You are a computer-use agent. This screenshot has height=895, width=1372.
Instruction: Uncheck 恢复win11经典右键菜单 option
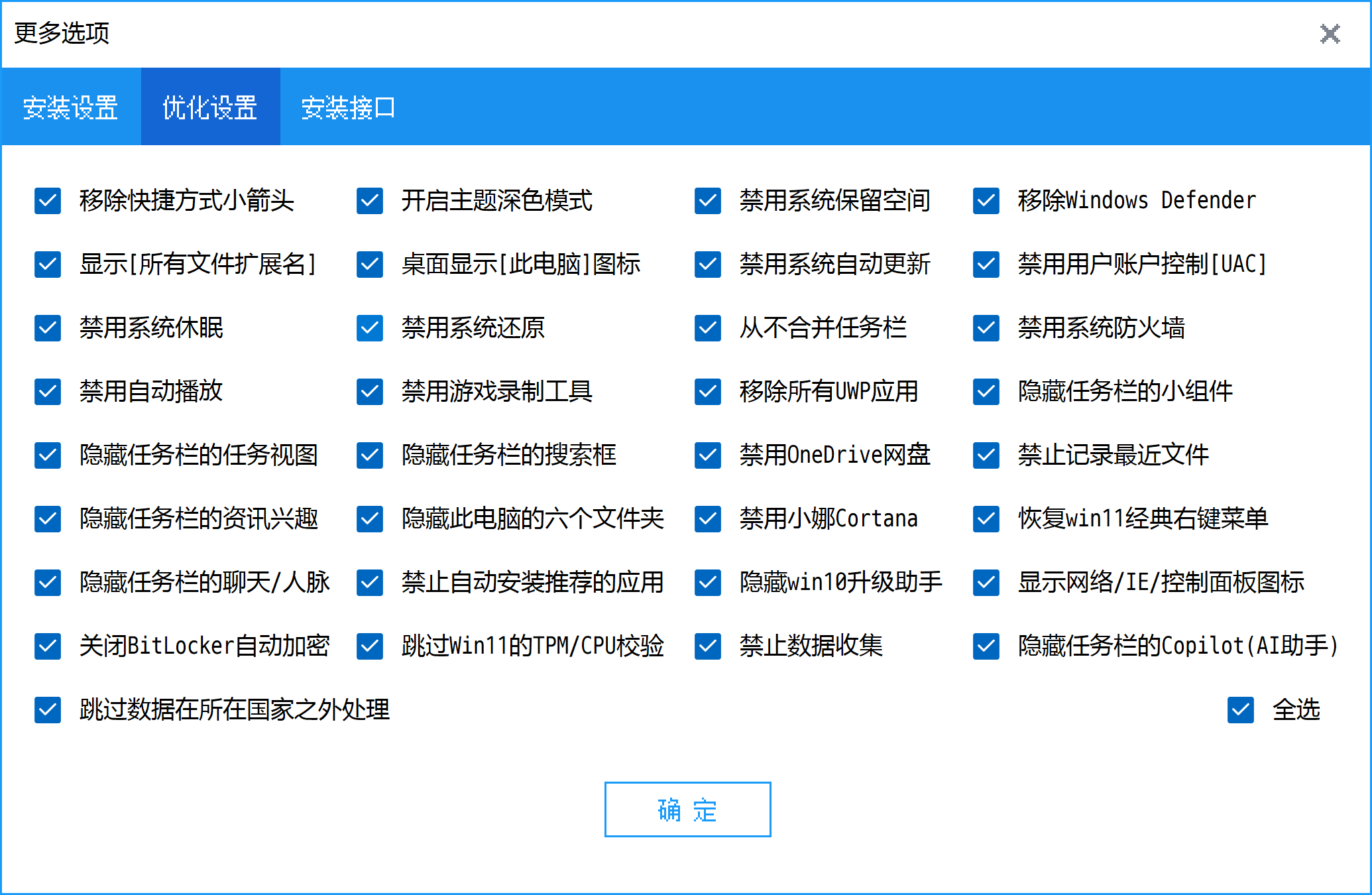point(986,519)
